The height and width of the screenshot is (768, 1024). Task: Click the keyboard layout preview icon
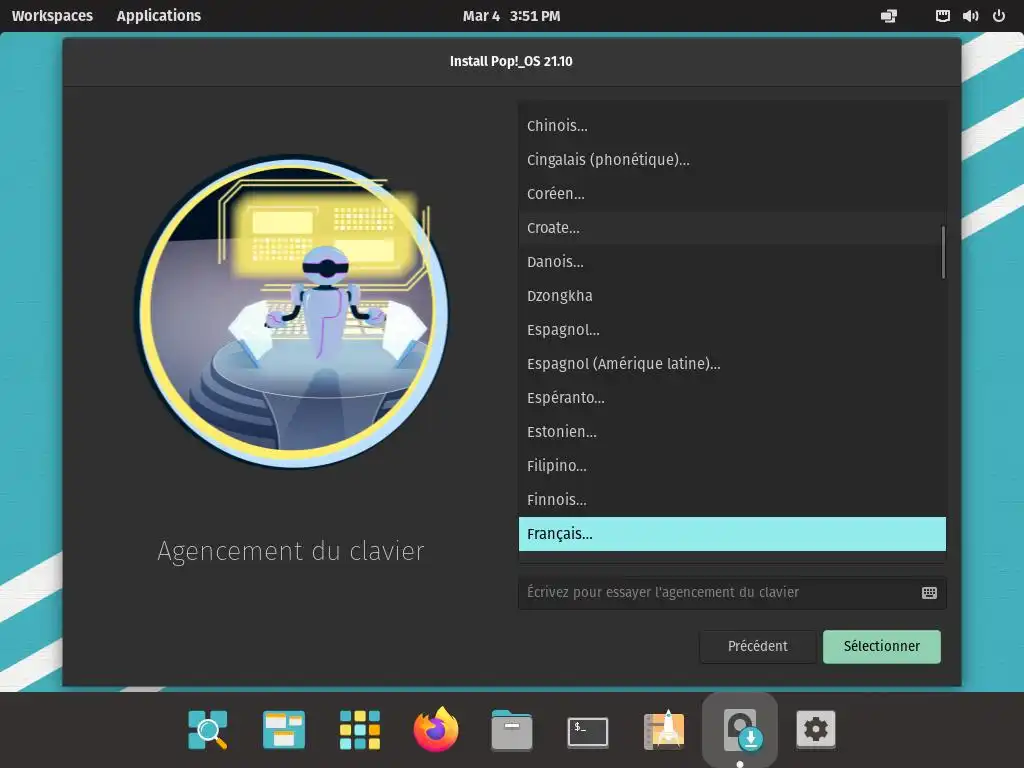click(929, 592)
